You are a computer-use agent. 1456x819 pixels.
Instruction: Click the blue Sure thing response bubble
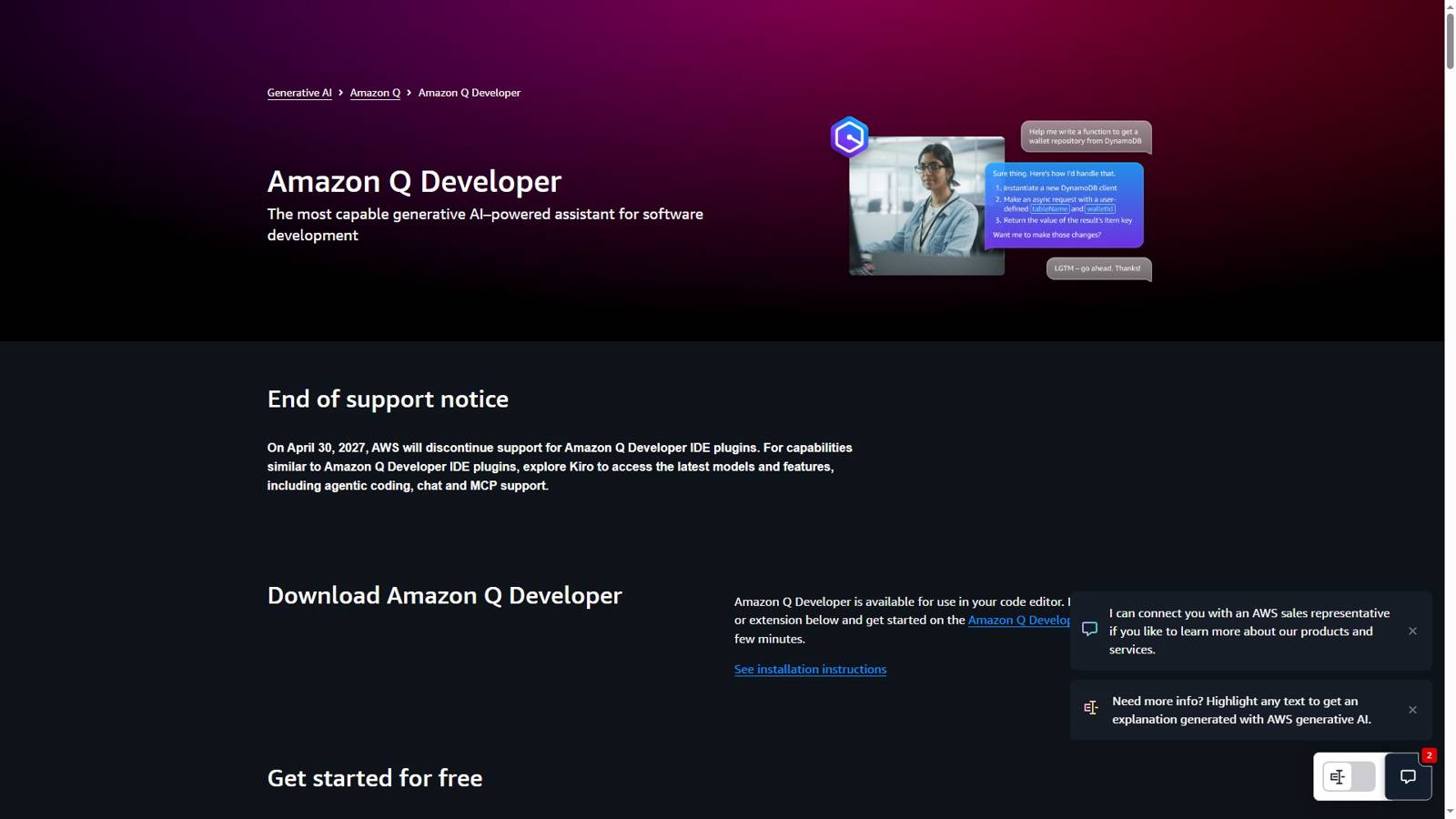click(x=1064, y=205)
